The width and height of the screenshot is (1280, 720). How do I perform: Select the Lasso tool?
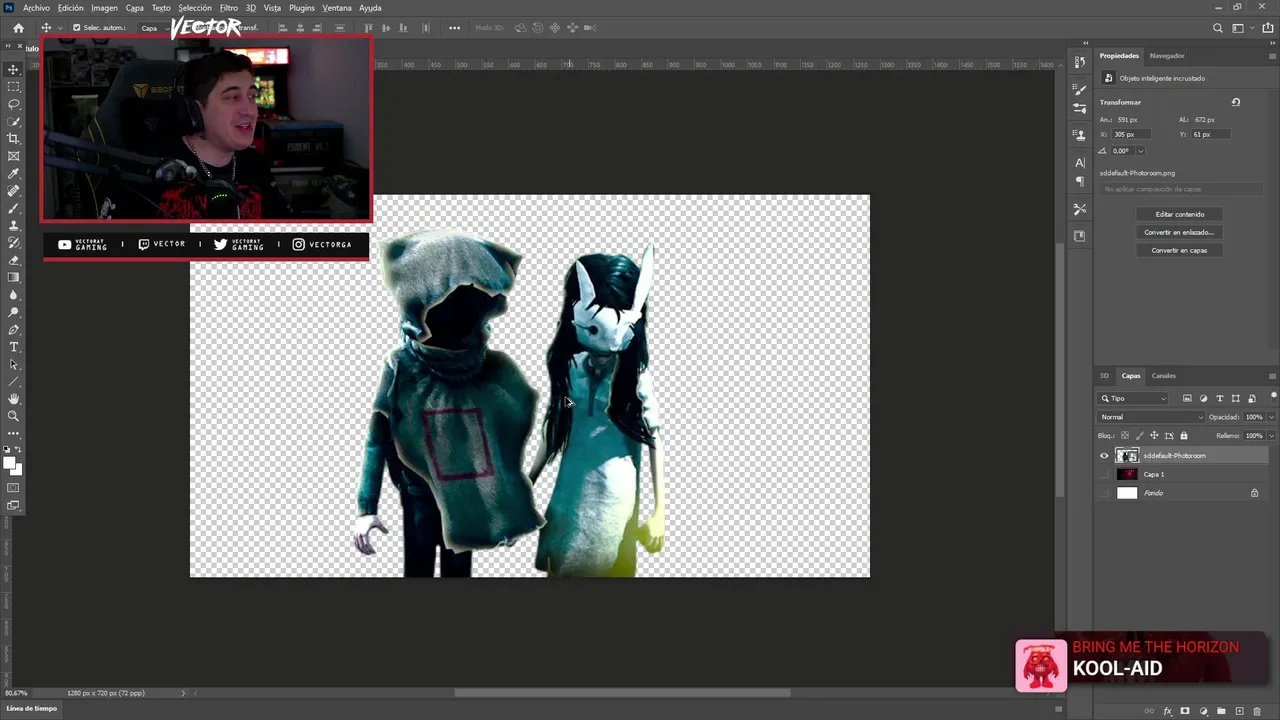(13, 104)
